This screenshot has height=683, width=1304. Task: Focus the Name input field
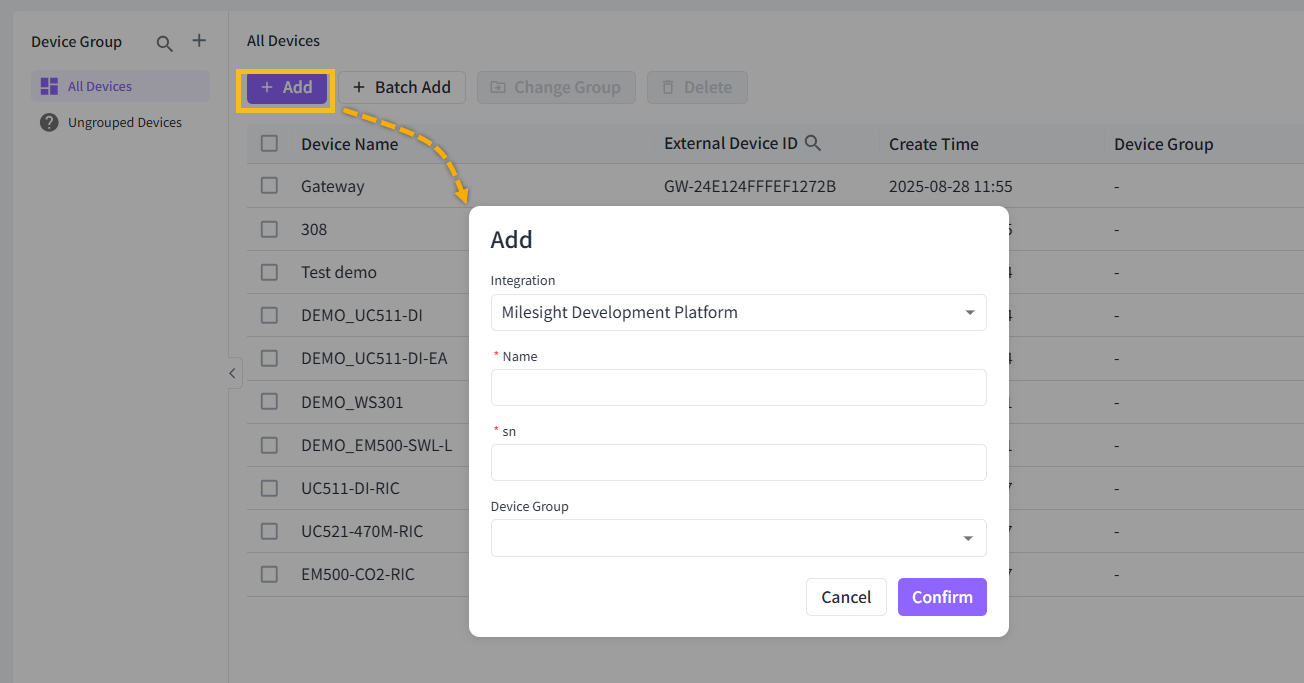point(738,388)
